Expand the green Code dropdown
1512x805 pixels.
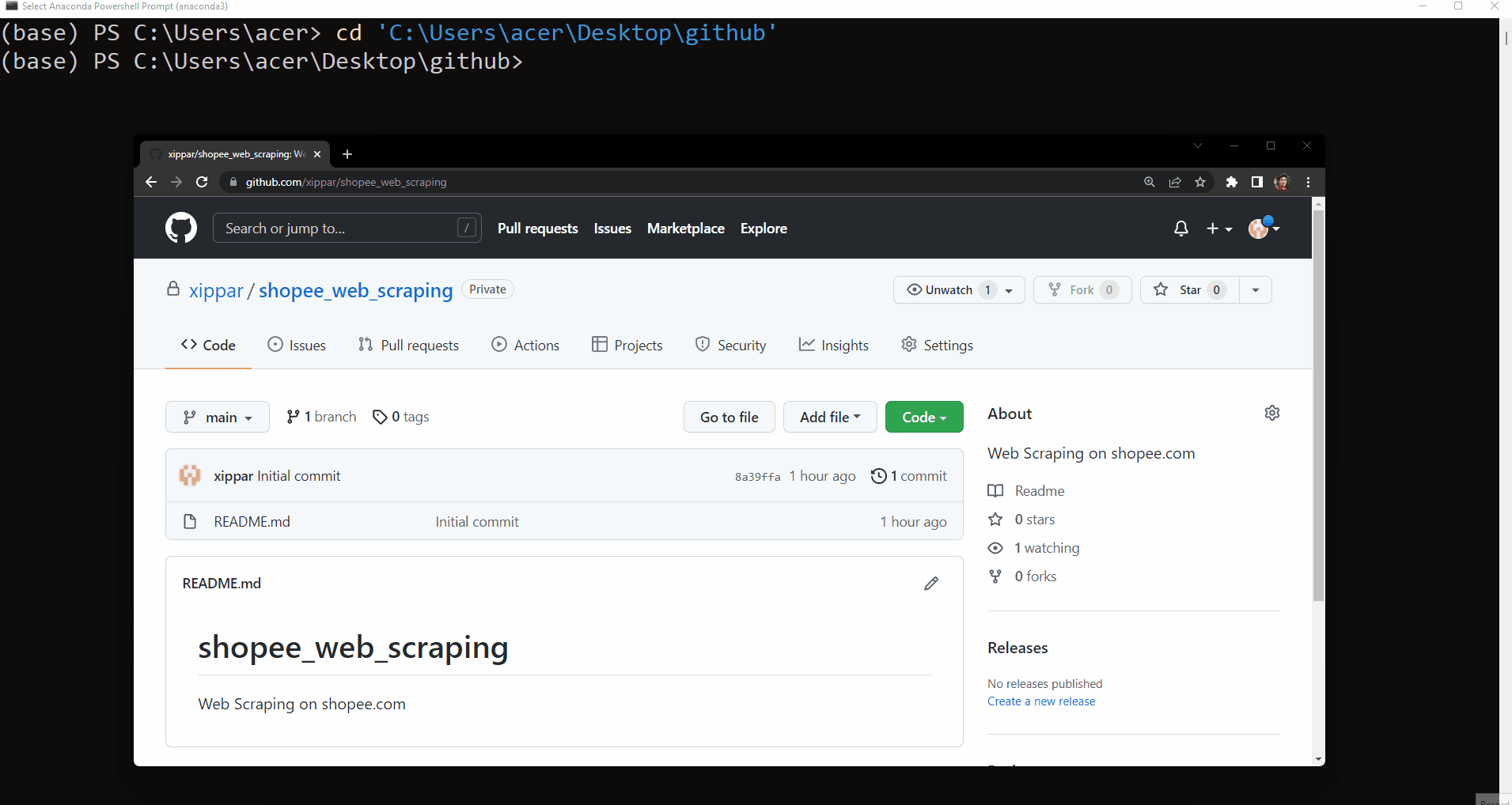923,417
